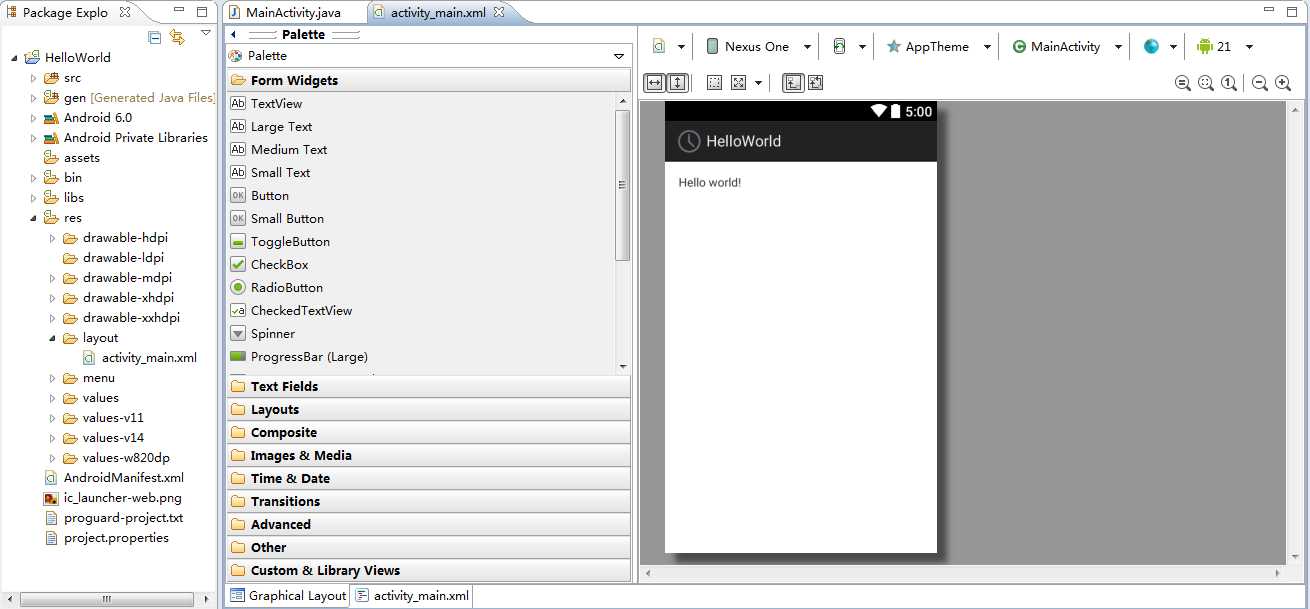
Task: Switch to Graphical Layout bottom tab
Action: (x=287, y=595)
